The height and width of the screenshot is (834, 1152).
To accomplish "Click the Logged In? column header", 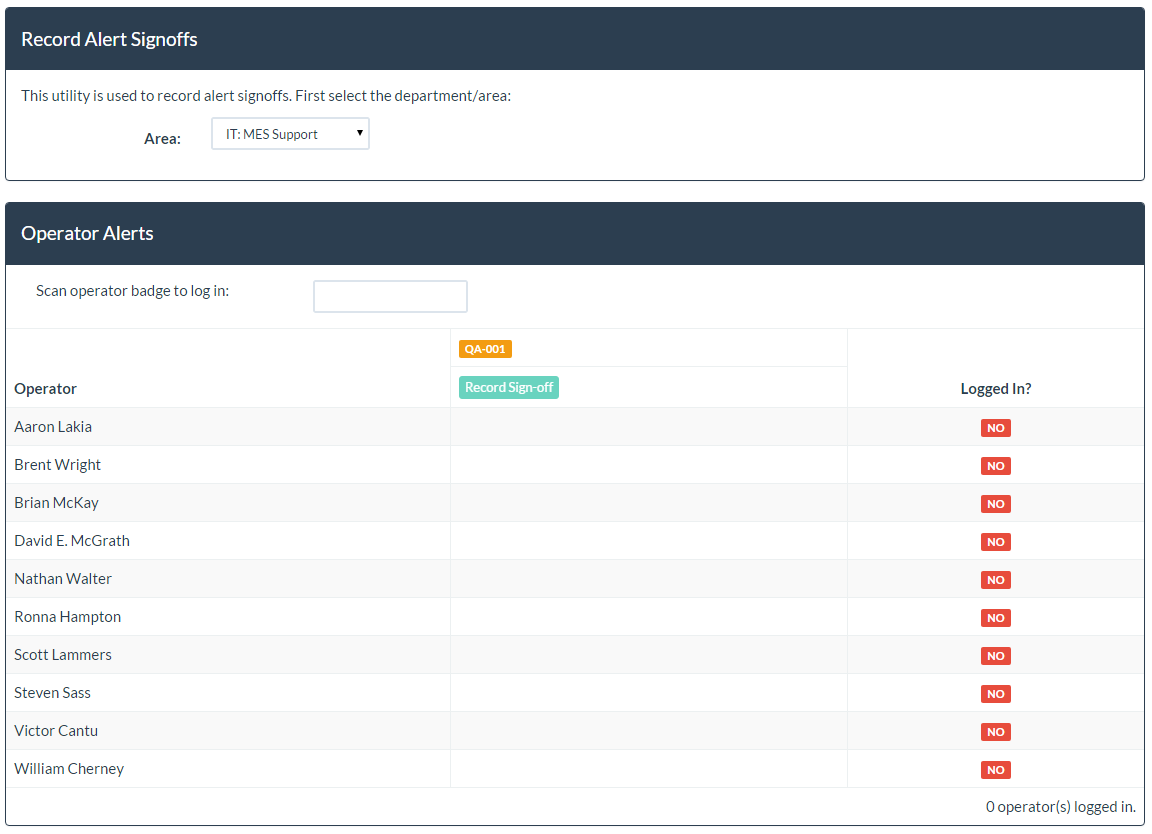I will click(x=995, y=389).
